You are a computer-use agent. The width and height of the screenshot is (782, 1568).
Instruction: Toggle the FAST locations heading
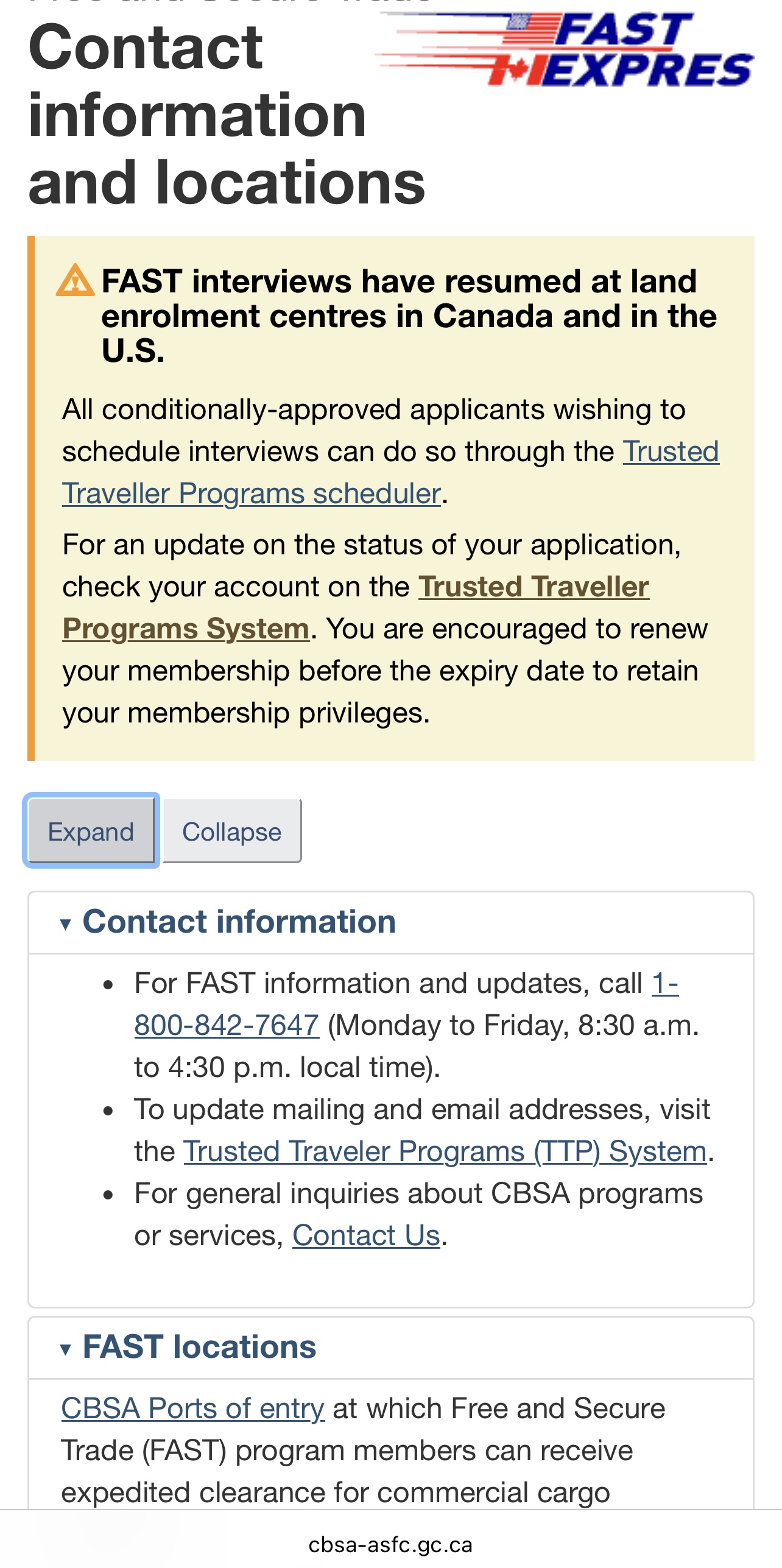200,1346
